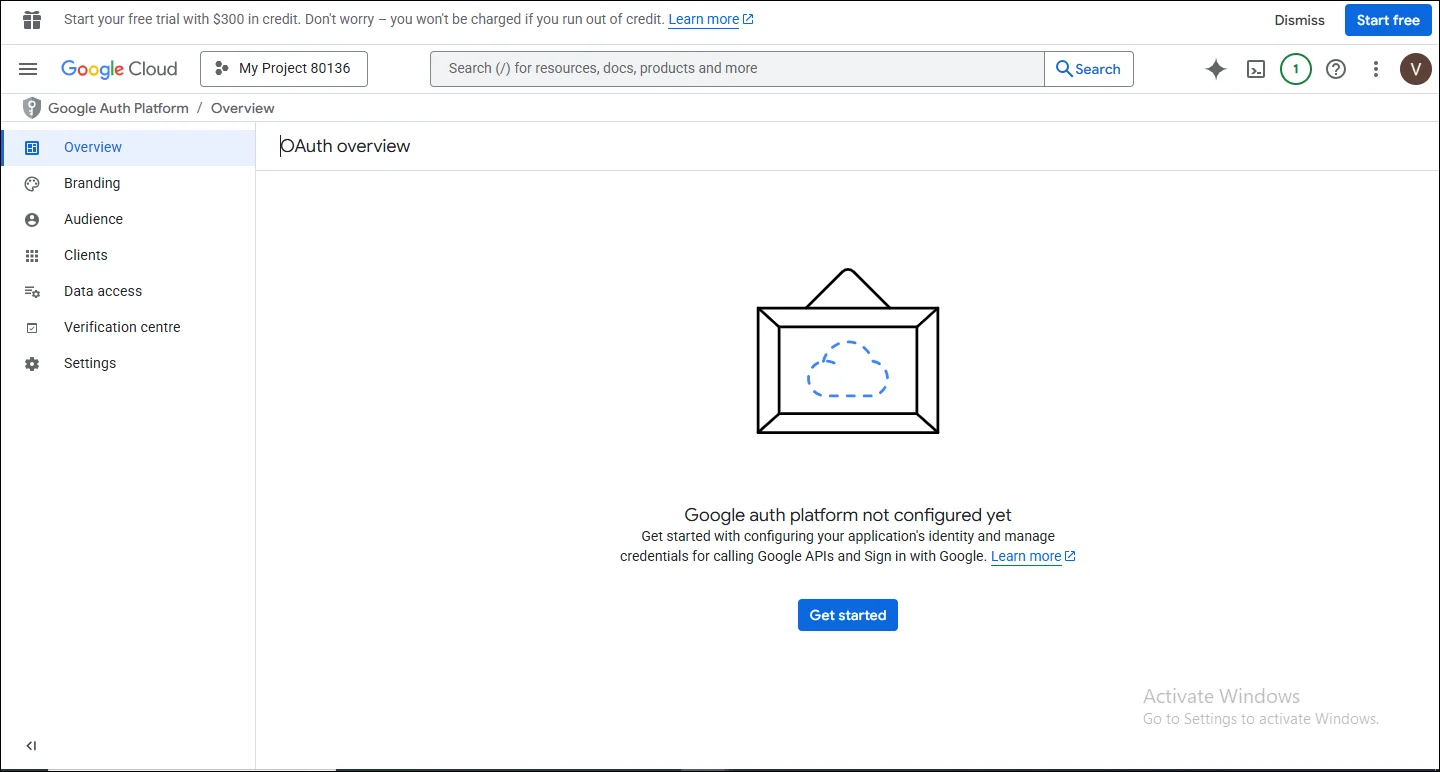Open Settings in the sidebar
This screenshot has width=1440, height=772.
point(129,364)
